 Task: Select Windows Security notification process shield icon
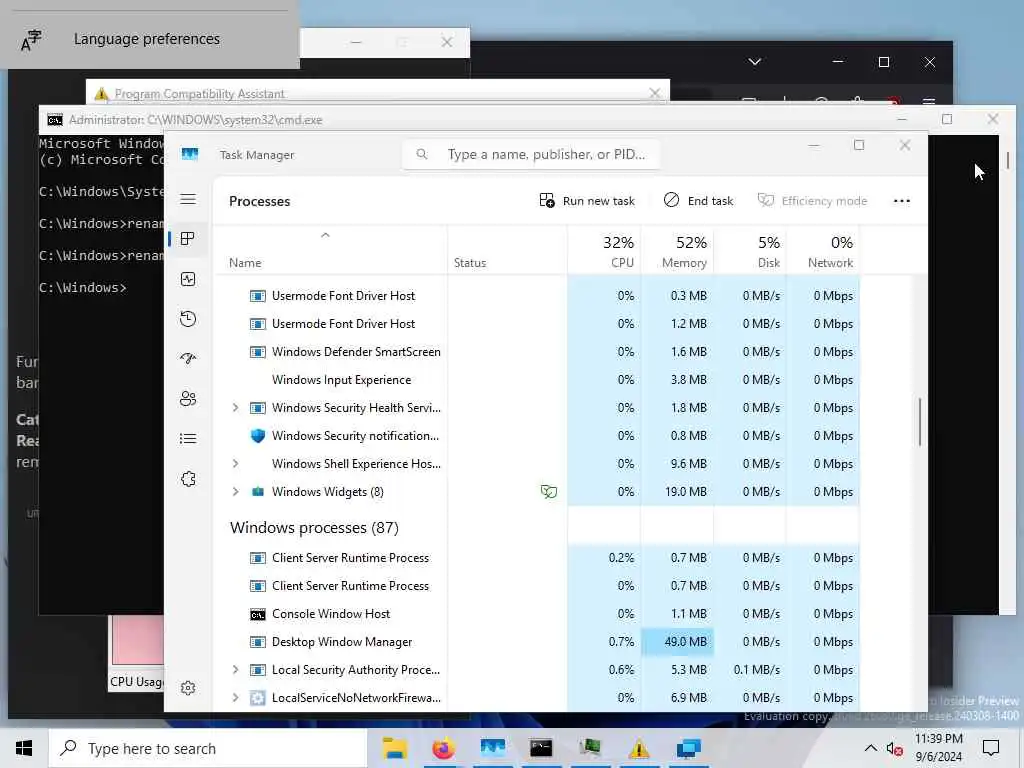pos(258,436)
